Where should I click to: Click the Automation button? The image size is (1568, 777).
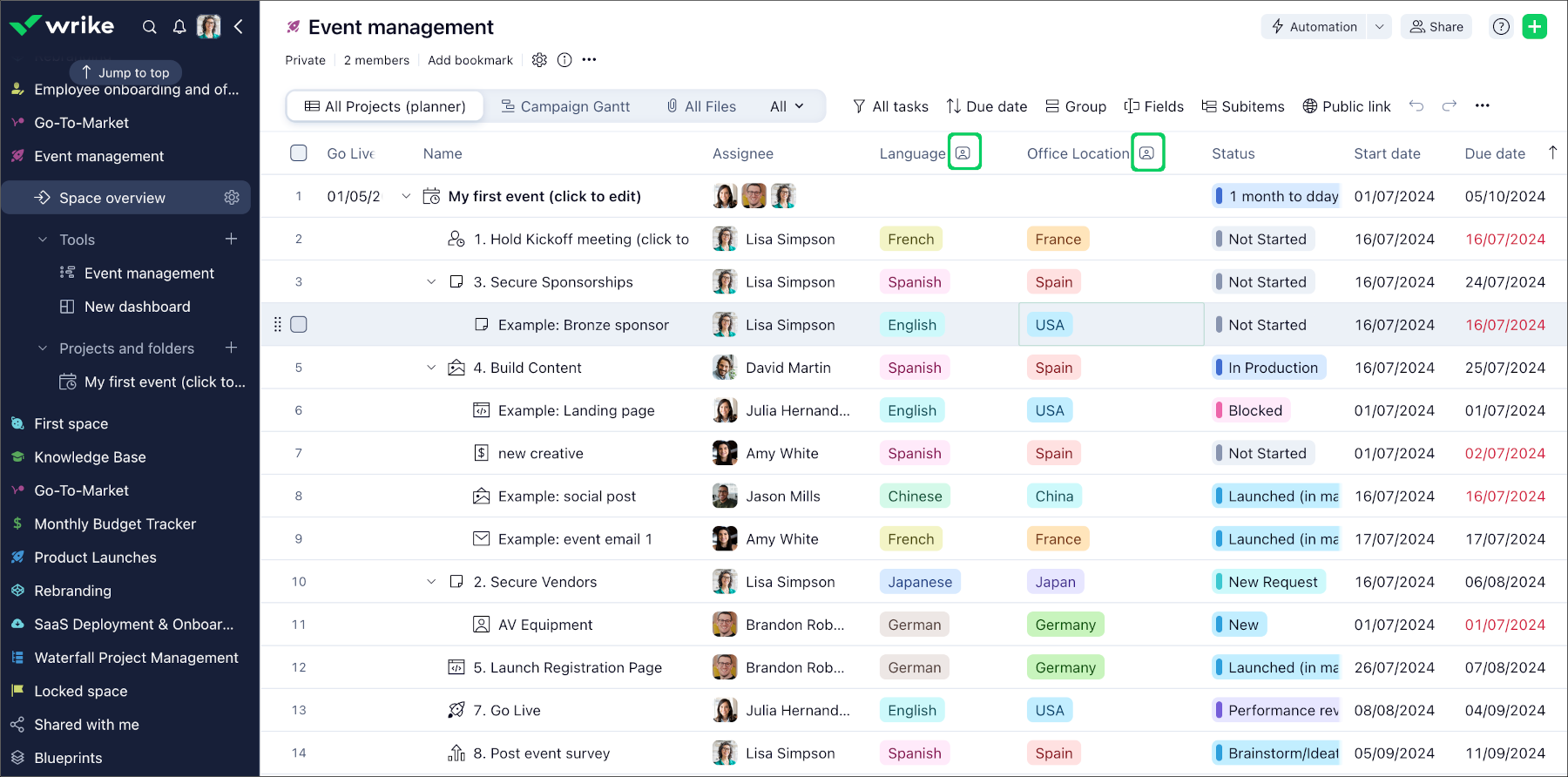coord(1315,27)
